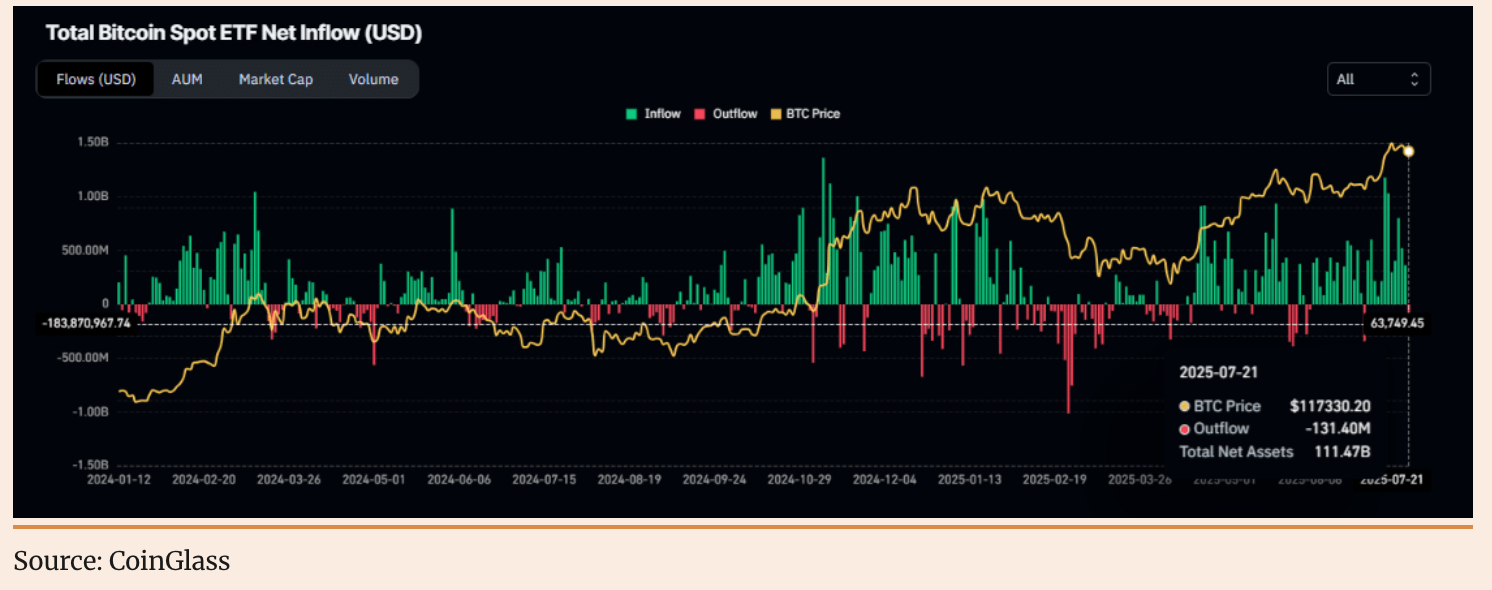1492x590 pixels.
Task: Click the Total Bitcoin Spot ETF chart title
Action: tap(234, 33)
